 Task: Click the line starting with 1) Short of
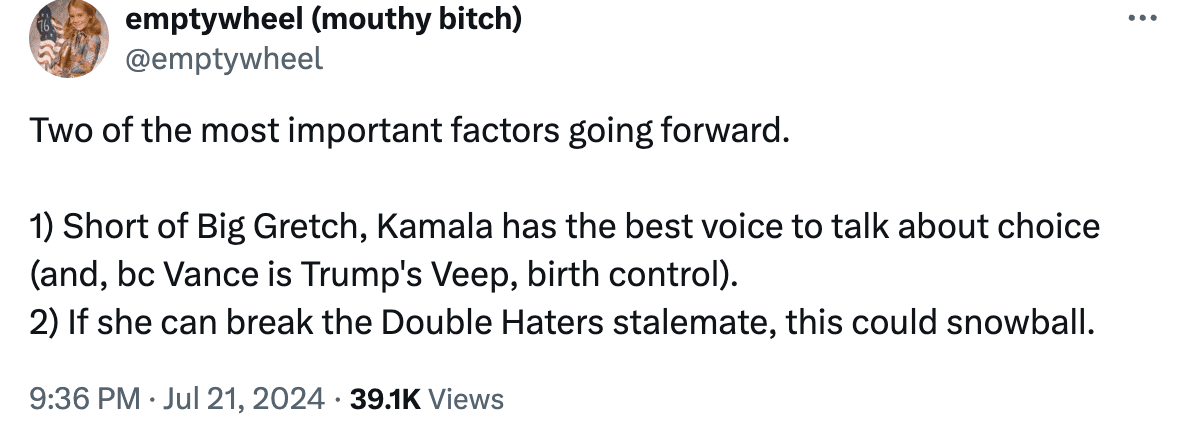(565, 227)
